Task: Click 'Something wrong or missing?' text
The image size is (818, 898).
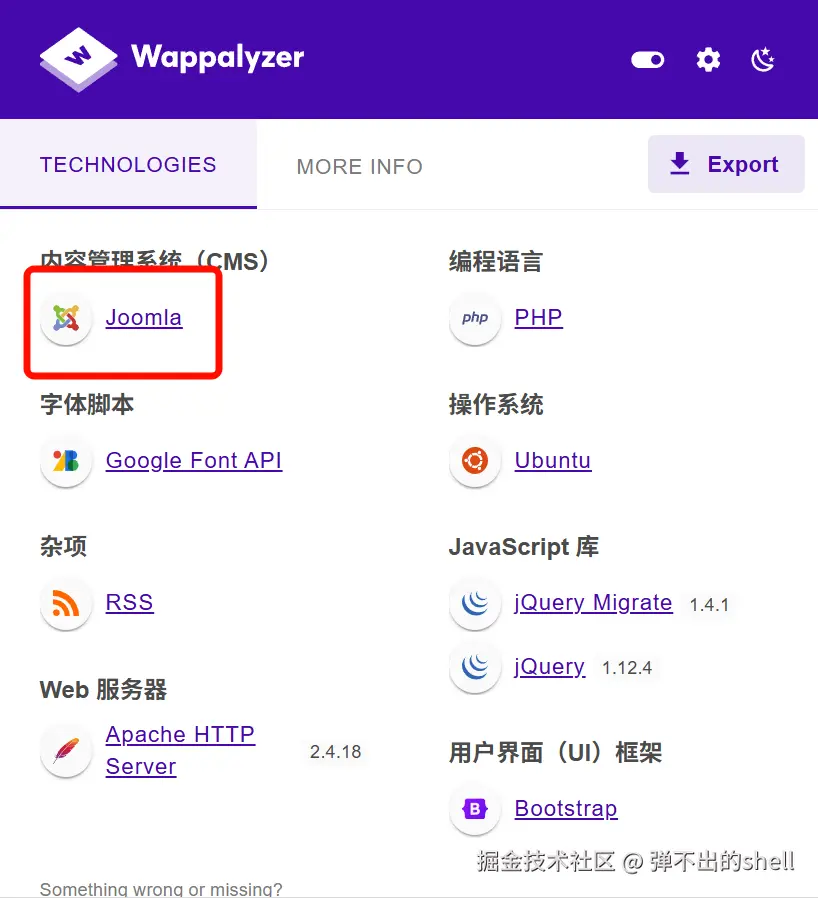Action: (x=161, y=889)
